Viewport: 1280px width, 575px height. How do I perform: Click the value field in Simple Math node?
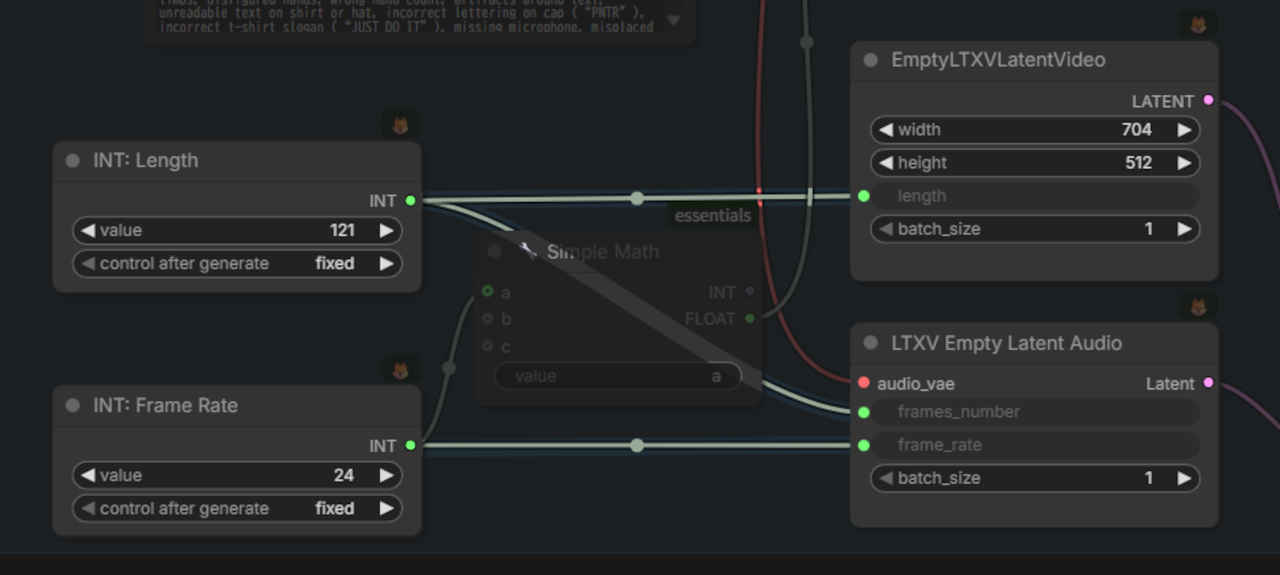pos(617,377)
